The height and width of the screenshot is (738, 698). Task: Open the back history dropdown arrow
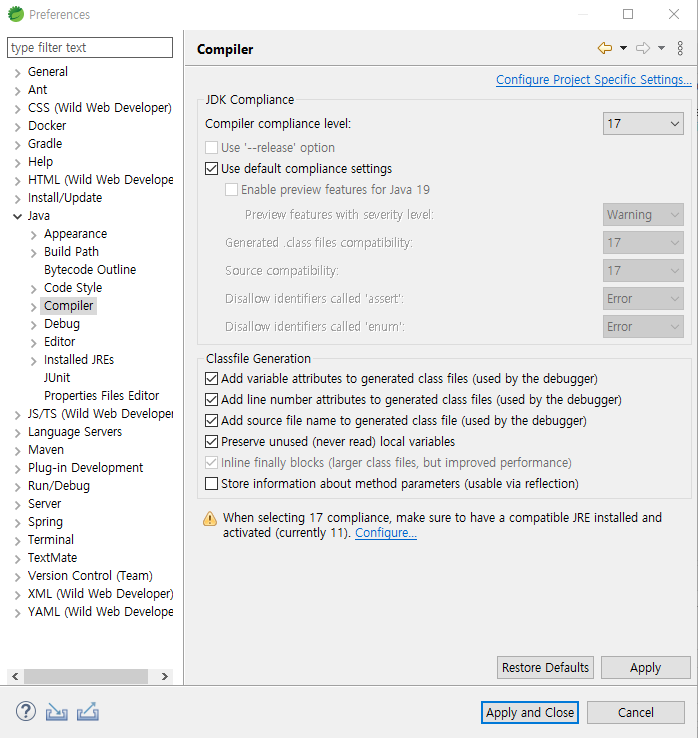tap(623, 48)
